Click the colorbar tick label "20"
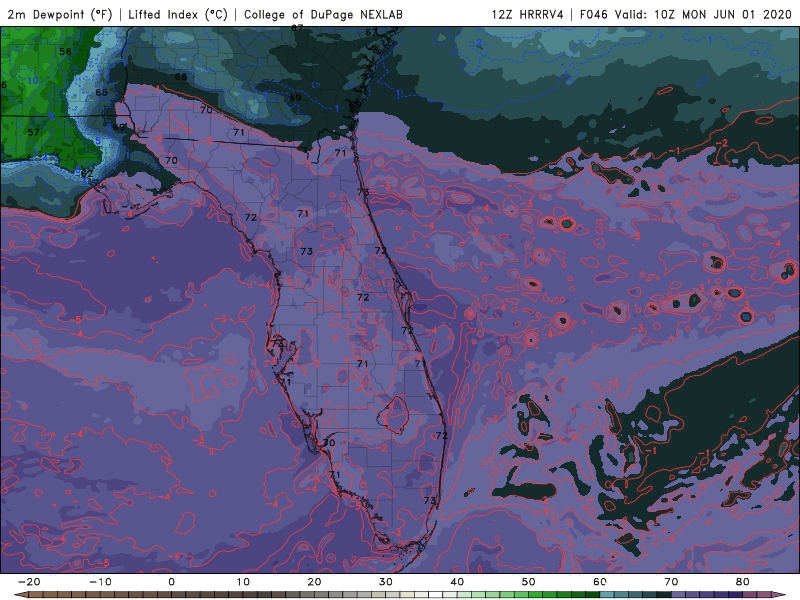The height and width of the screenshot is (600, 800). click(314, 582)
